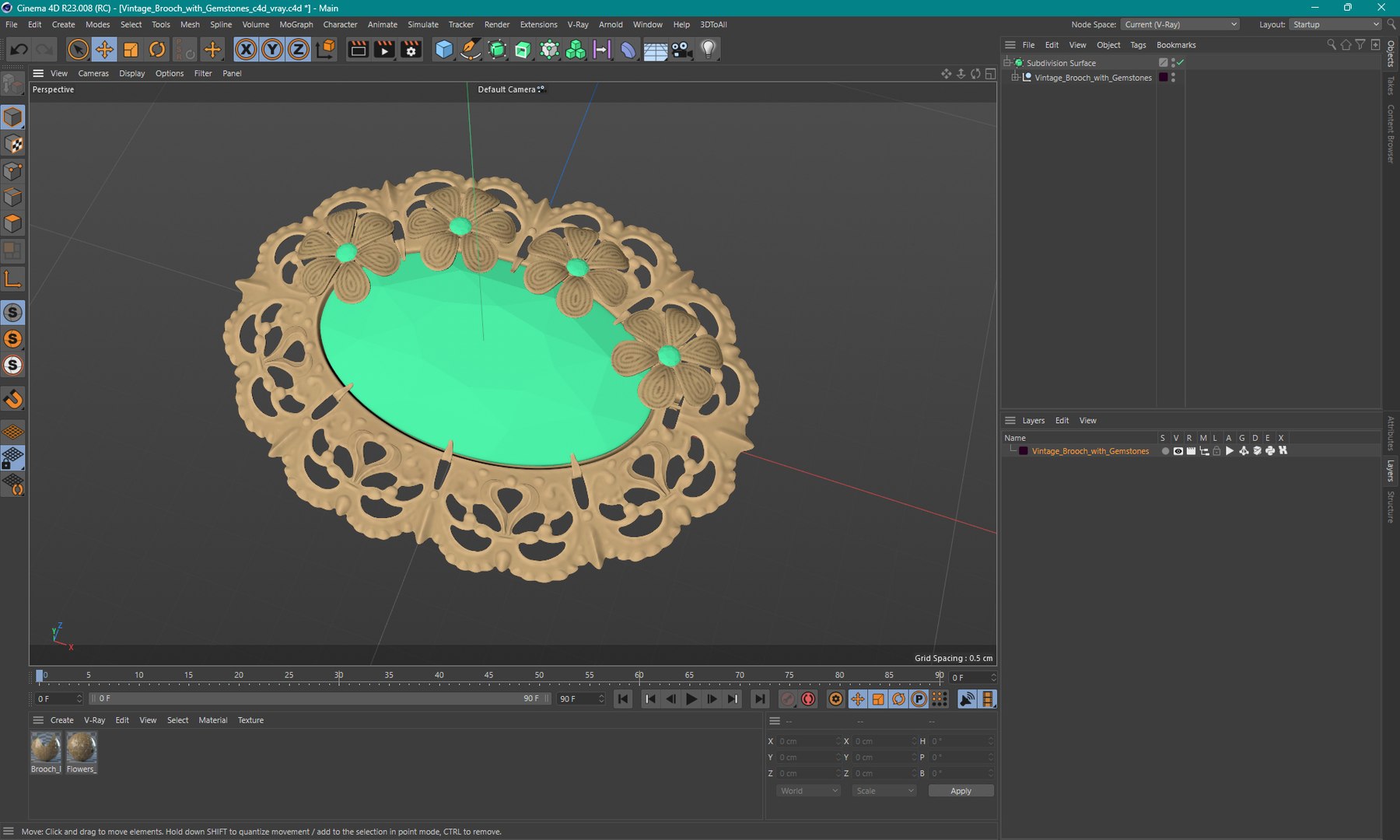Viewport: 1400px width, 840px height.
Task: Open the Deformer objects icon
Action: [x=628, y=50]
